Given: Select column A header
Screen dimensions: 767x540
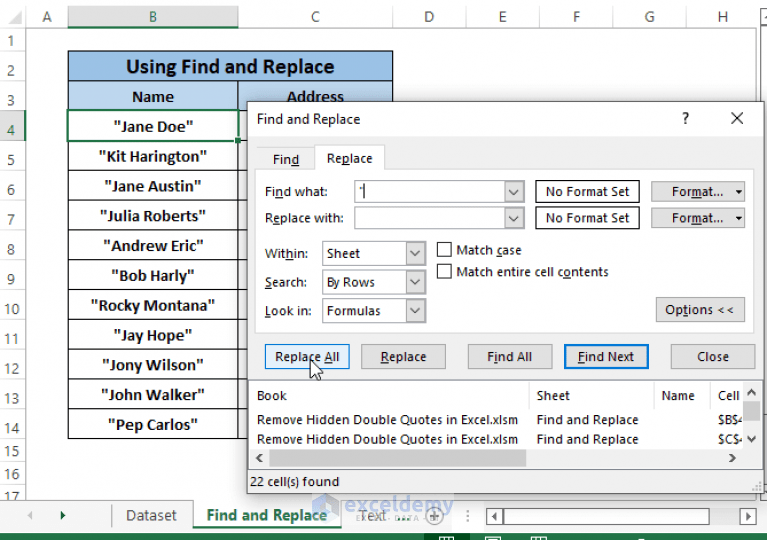Looking at the screenshot, I should pyautogui.click(x=47, y=17).
